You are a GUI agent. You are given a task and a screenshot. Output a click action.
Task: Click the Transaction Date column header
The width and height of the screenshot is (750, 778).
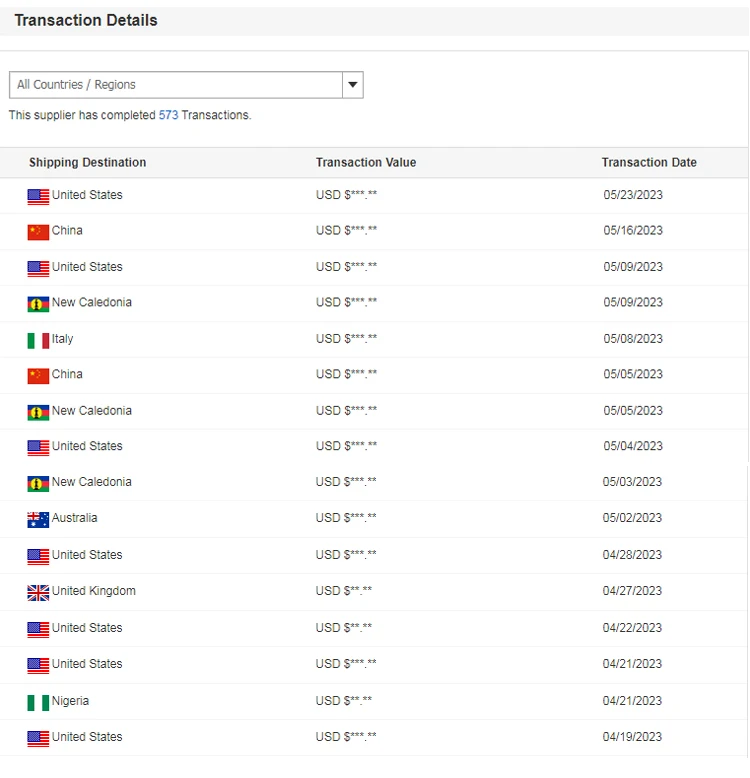pyautogui.click(x=649, y=162)
